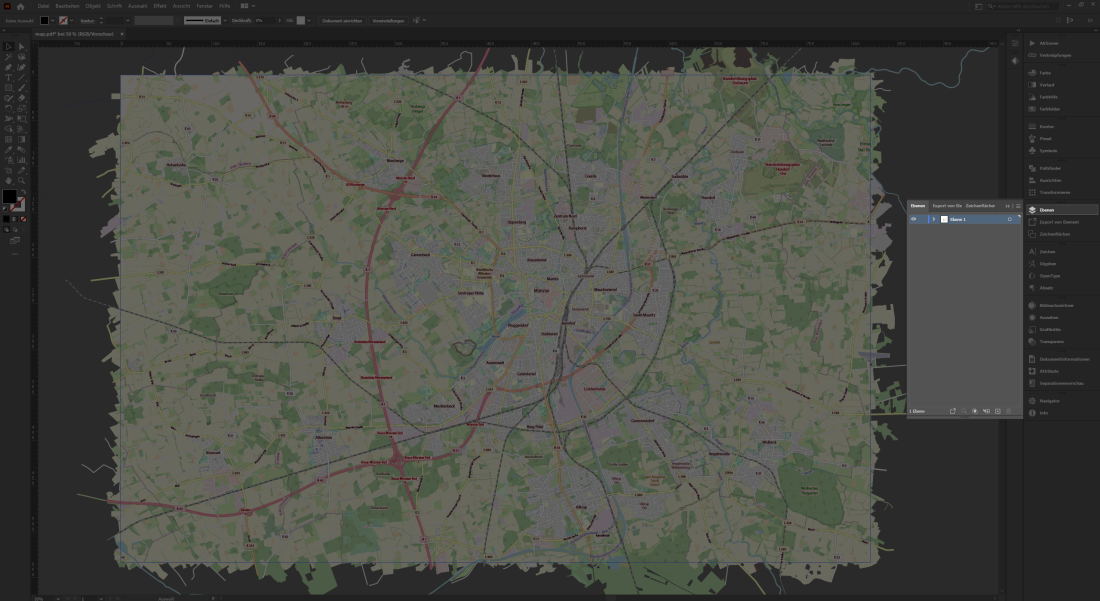The image size is (1100, 601).
Task: Select the Column Graph tool
Action: (22, 159)
